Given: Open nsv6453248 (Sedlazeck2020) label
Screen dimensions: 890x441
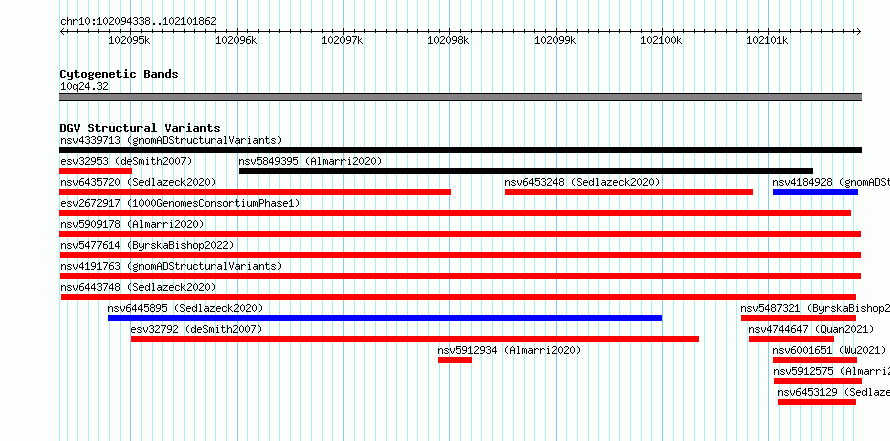Looking at the screenshot, I should [582, 182].
